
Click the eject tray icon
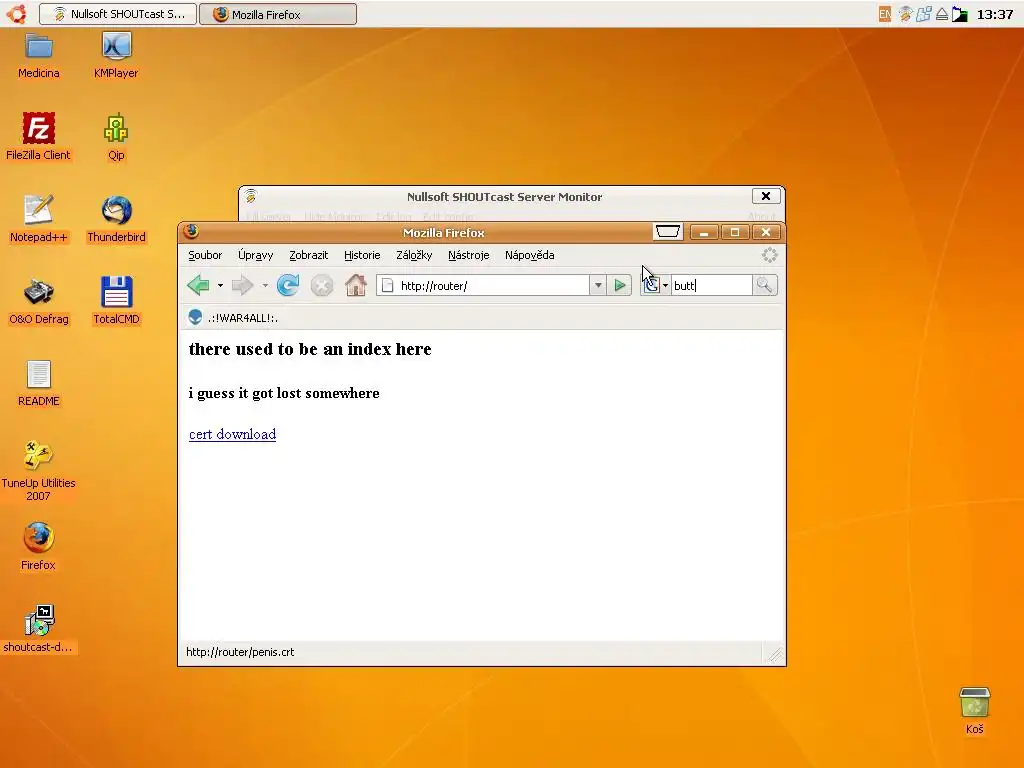click(942, 14)
